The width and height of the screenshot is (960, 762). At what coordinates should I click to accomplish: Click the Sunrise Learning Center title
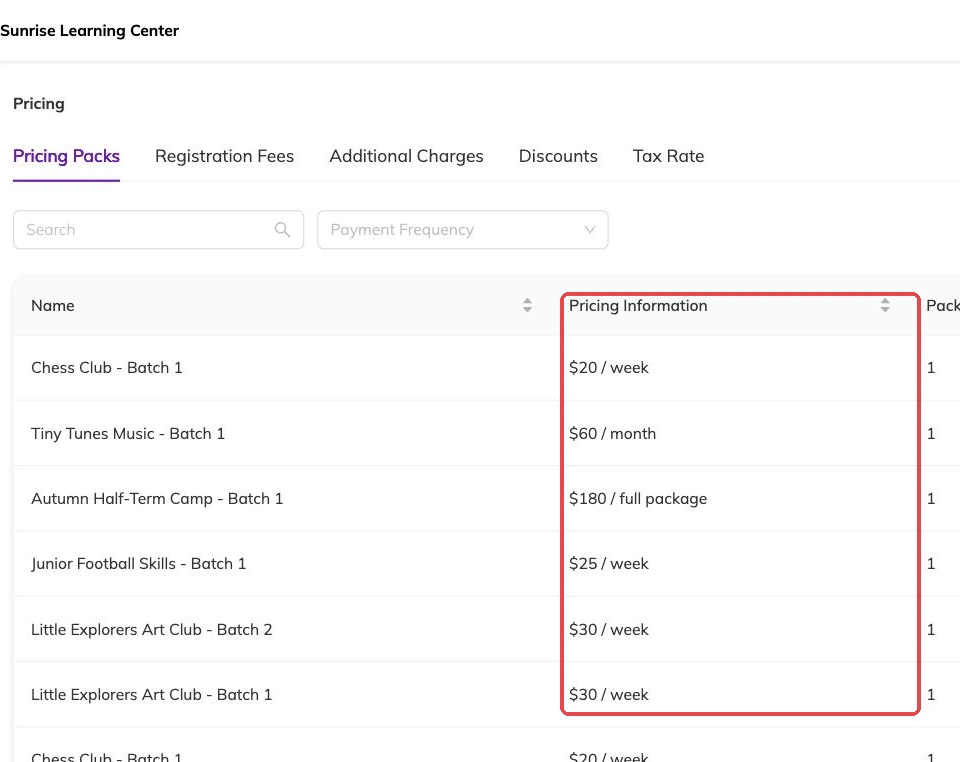click(89, 31)
